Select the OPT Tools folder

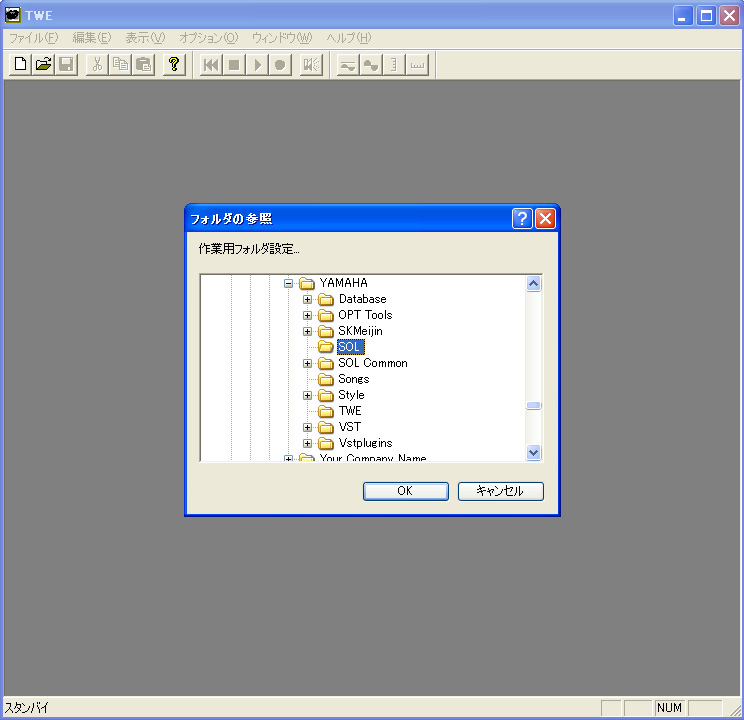coord(365,315)
